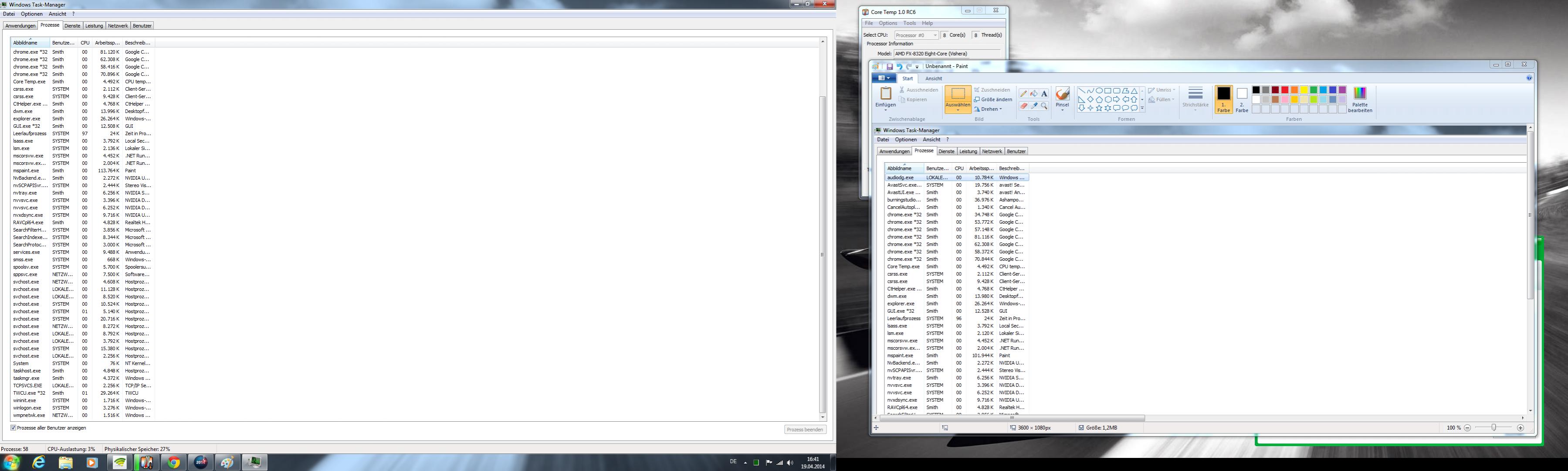Select the Magnifier tool
1568x471 pixels.
coord(1044,106)
